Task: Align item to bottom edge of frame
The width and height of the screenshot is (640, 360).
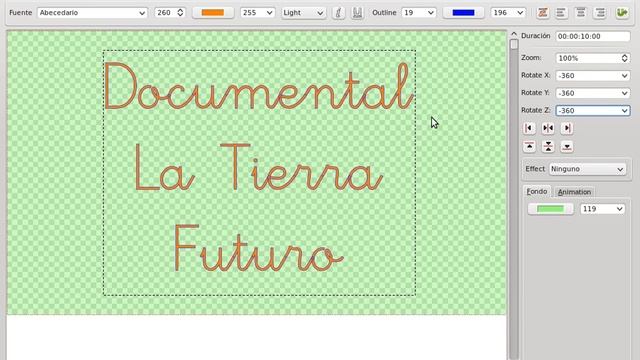Action: pyautogui.click(x=567, y=146)
